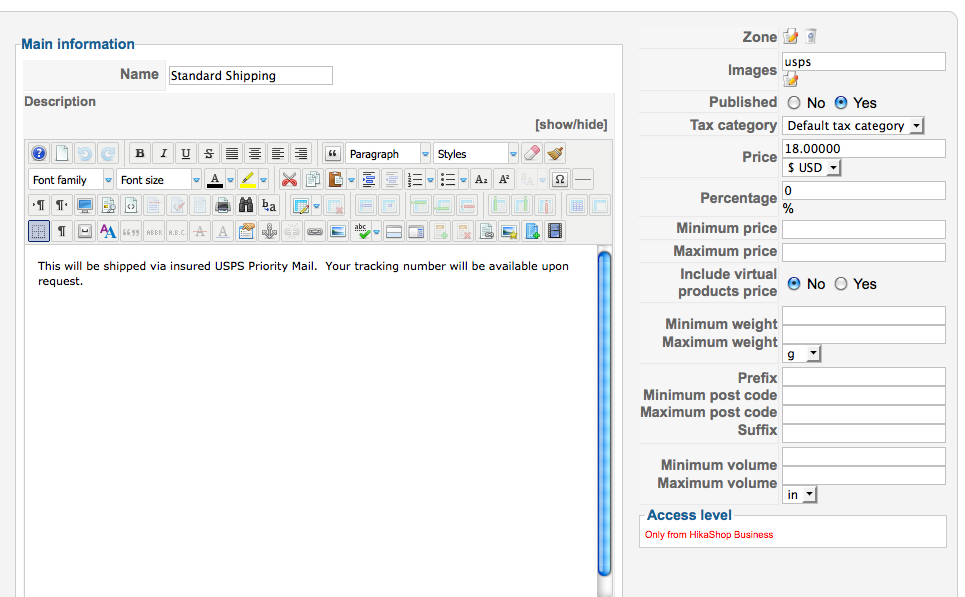965x597 pixels.
Task: Click the show/hide editor link
Action: 571,124
